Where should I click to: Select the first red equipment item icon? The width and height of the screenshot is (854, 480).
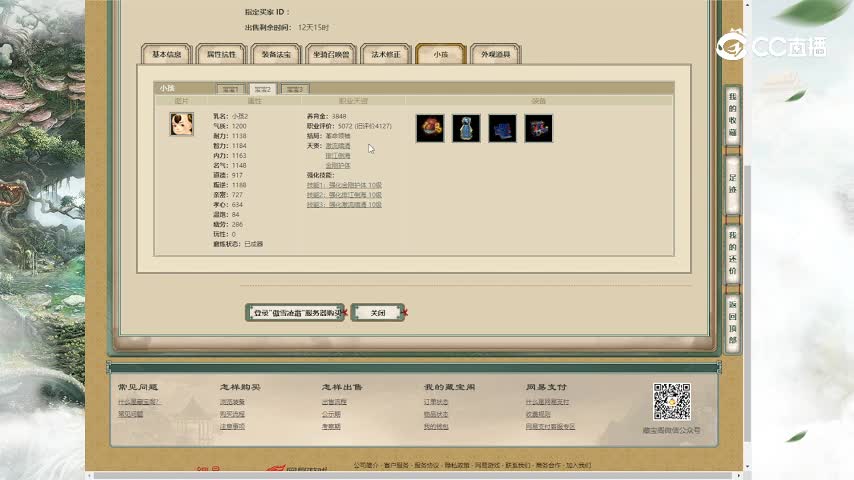430,128
